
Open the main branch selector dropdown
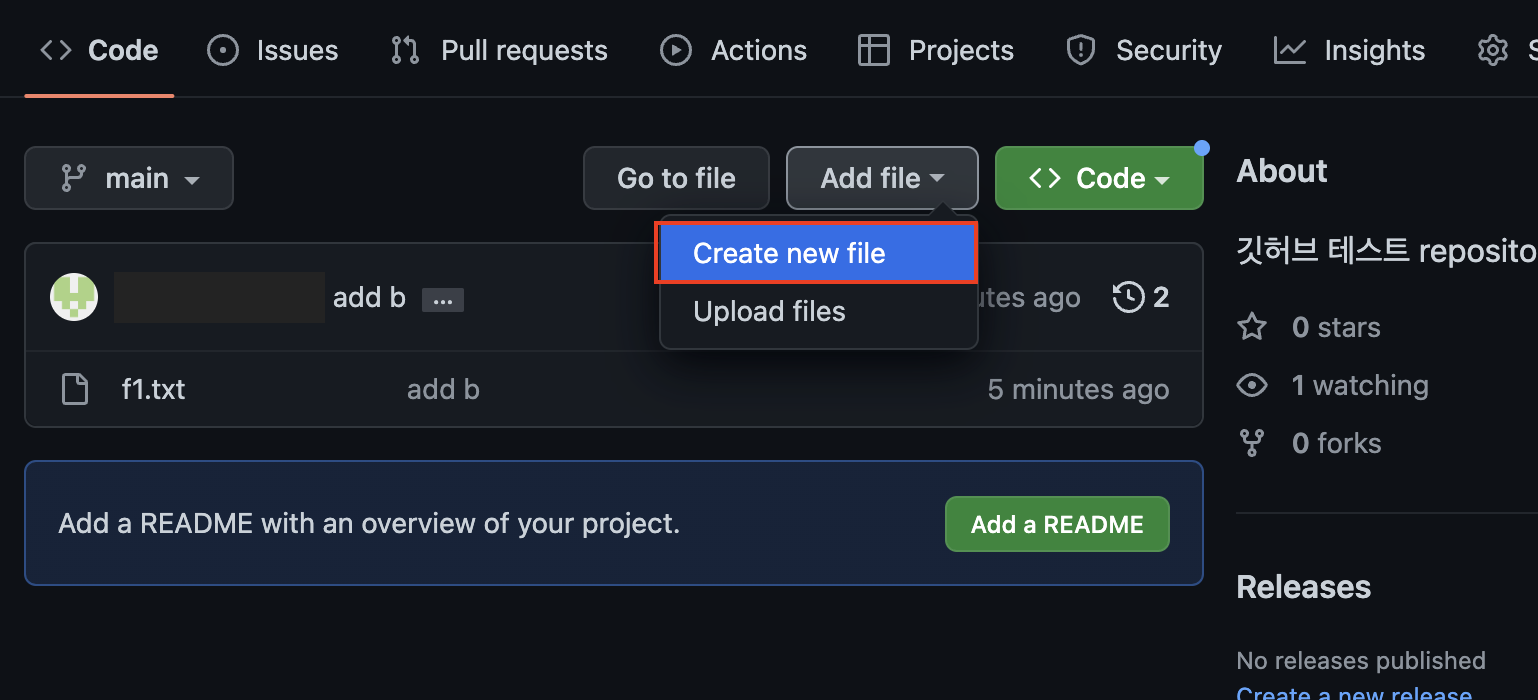coord(129,178)
